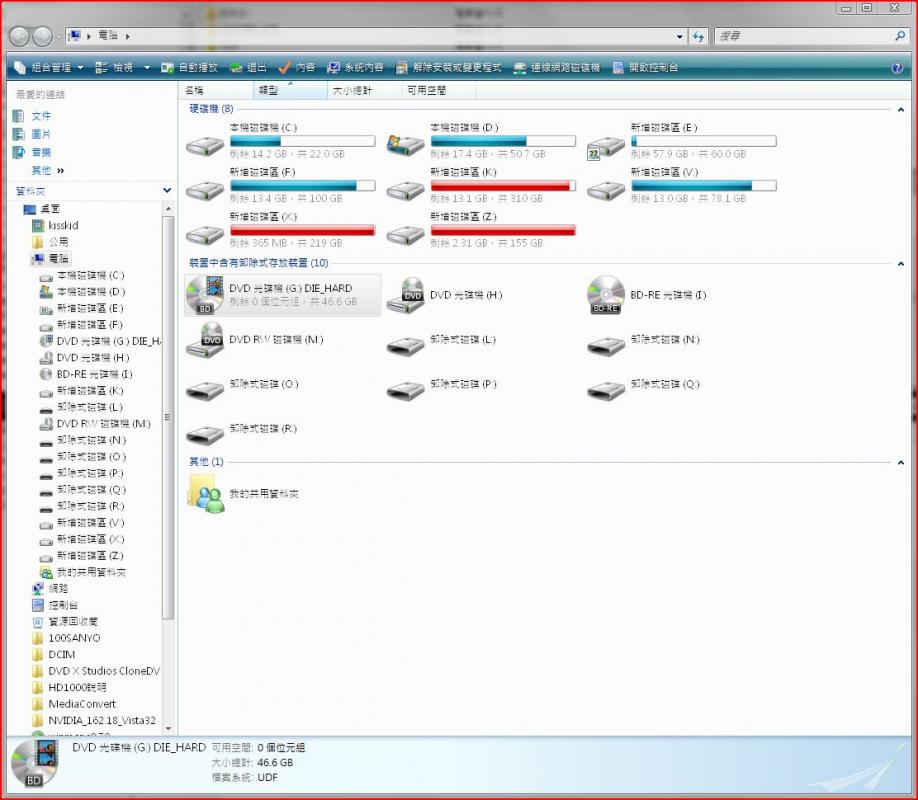918x800 pixels.
Task: Click the 搜尋 search input field
Action: pyautogui.click(x=804, y=36)
